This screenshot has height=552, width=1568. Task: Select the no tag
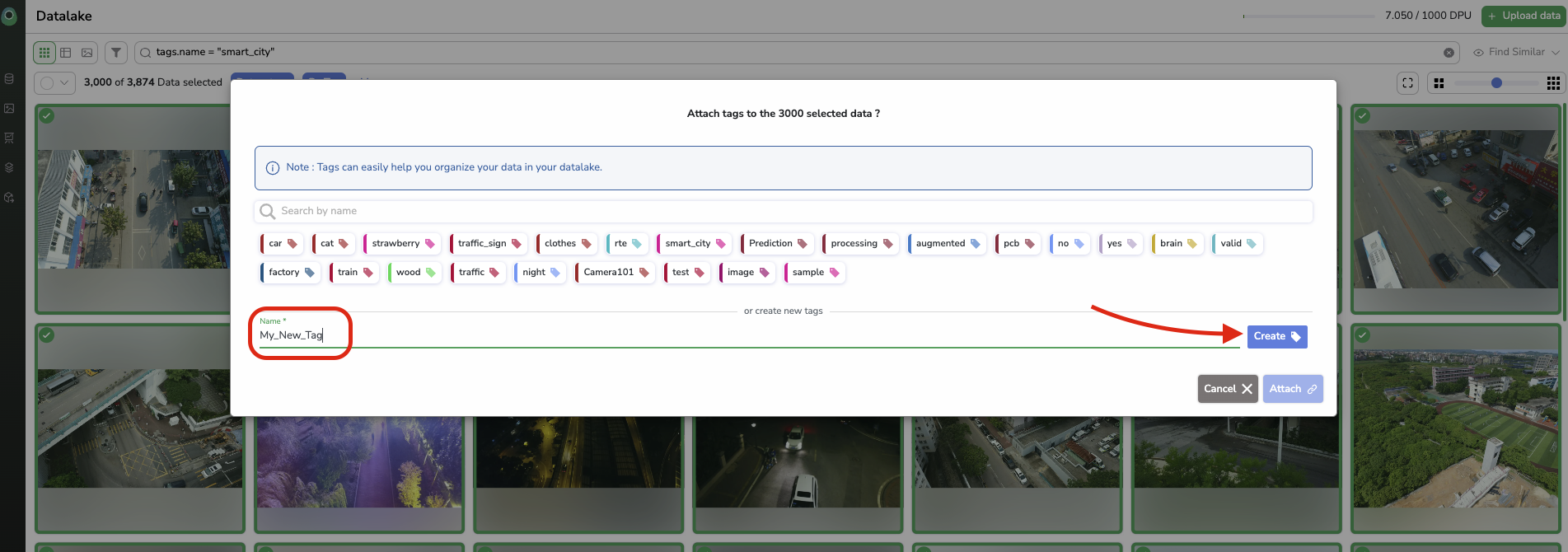(x=1070, y=244)
